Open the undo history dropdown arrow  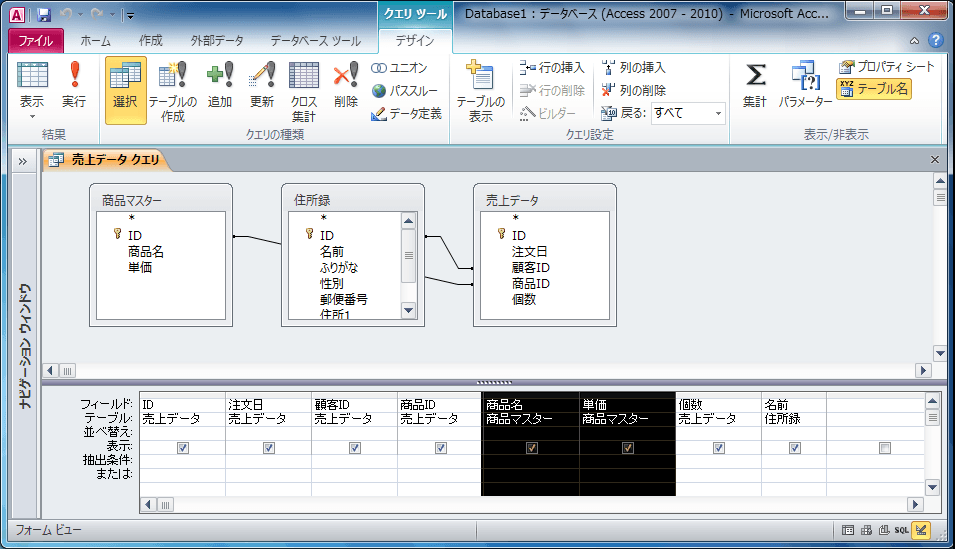point(80,14)
